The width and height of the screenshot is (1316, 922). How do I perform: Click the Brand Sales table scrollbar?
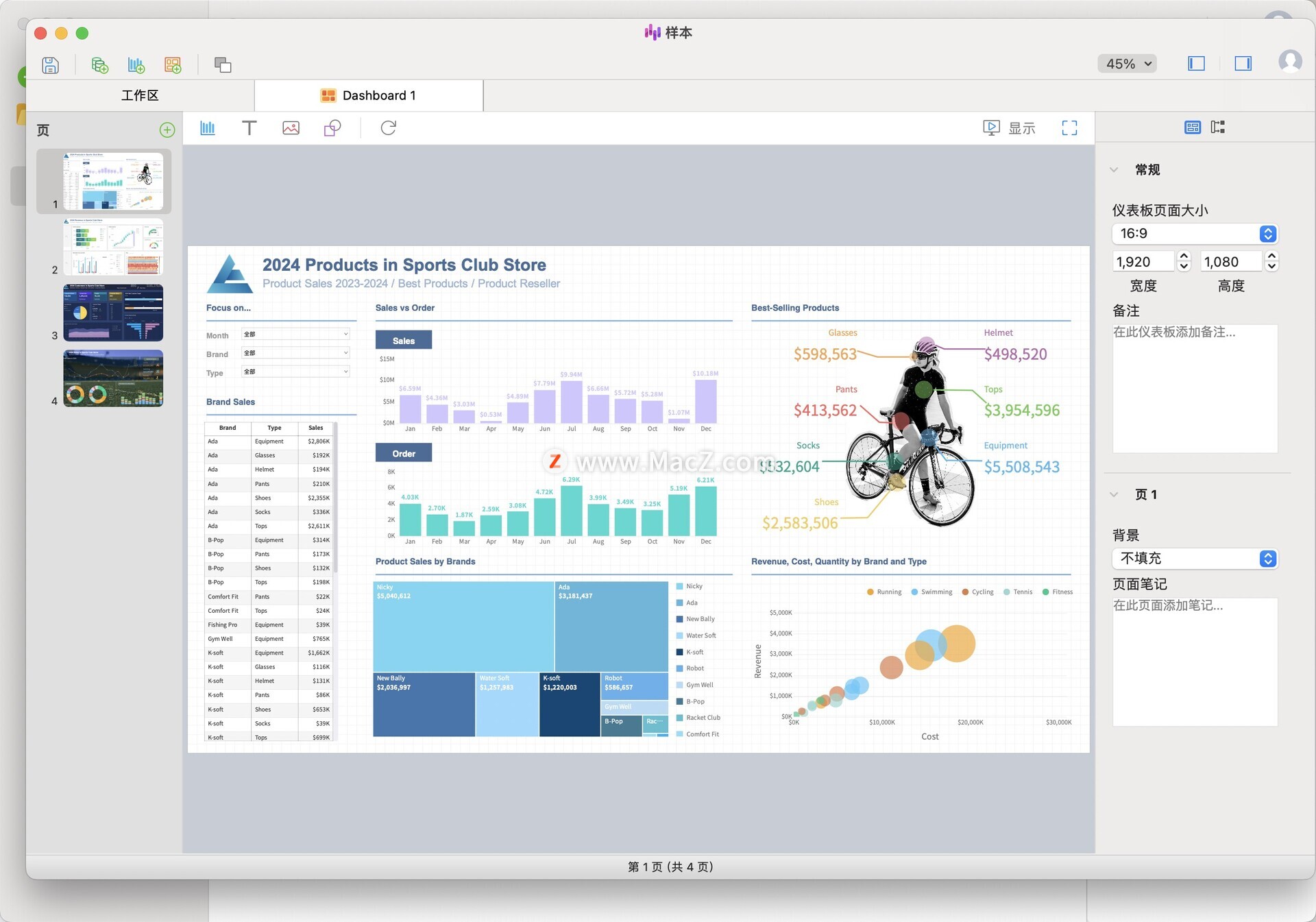336,498
